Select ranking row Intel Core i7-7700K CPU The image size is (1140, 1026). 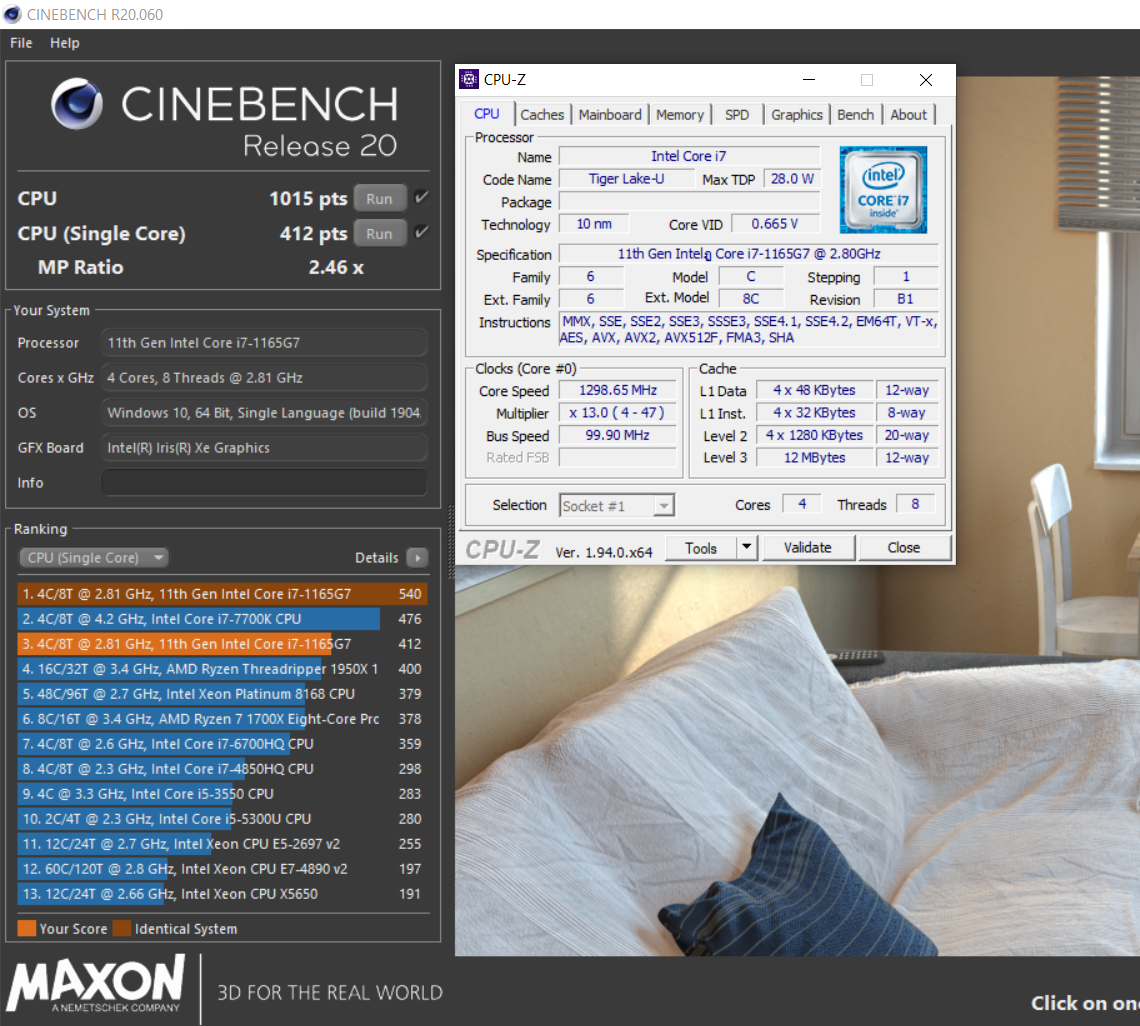click(x=222, y=619)
